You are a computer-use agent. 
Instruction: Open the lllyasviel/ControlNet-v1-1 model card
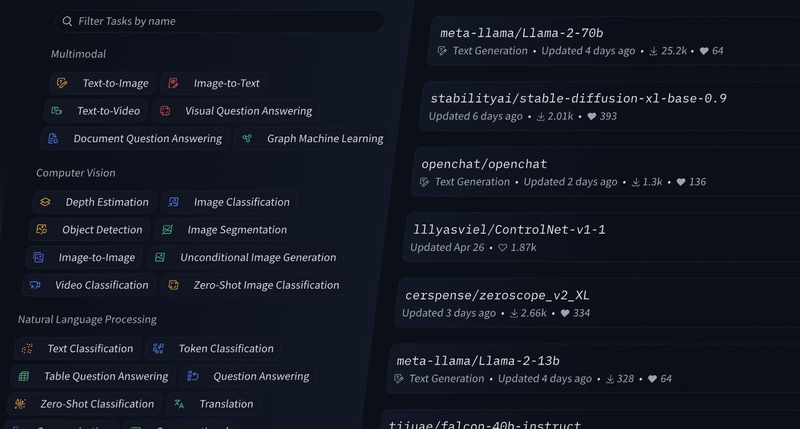509,229
